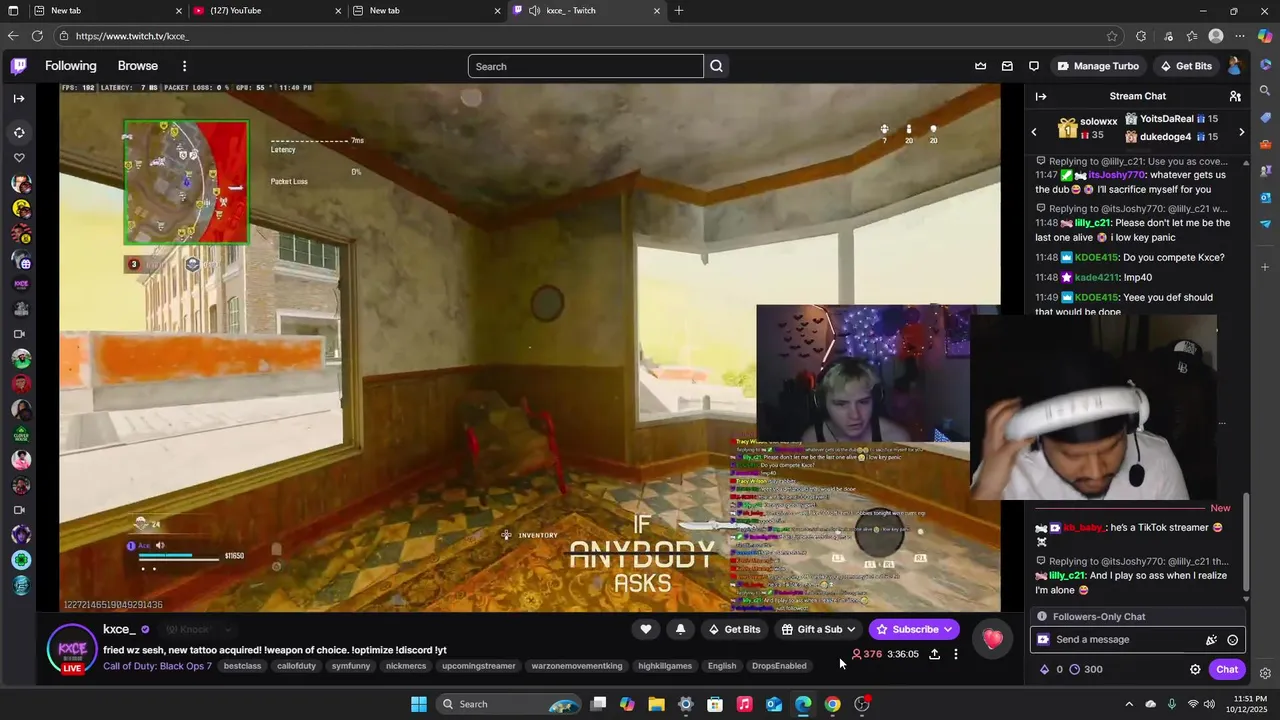Show previous gift leaderboard entries
Viewport: 1280px width, 720px height.
[x=1034, y=132]
